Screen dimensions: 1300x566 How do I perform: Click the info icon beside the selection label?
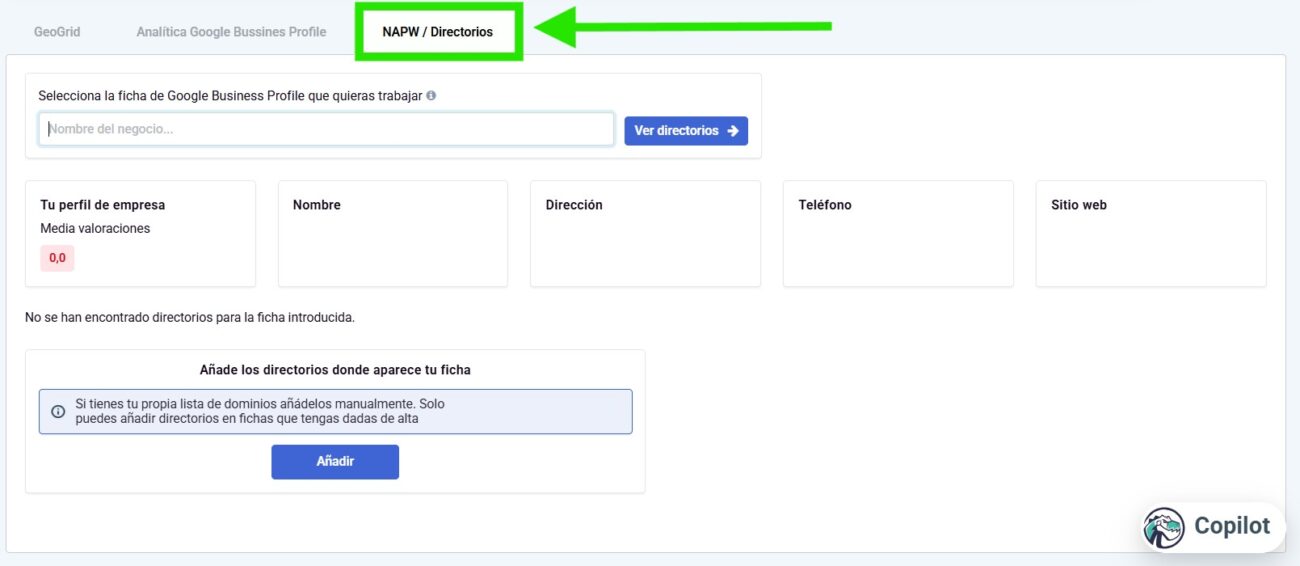coord(431,96)
